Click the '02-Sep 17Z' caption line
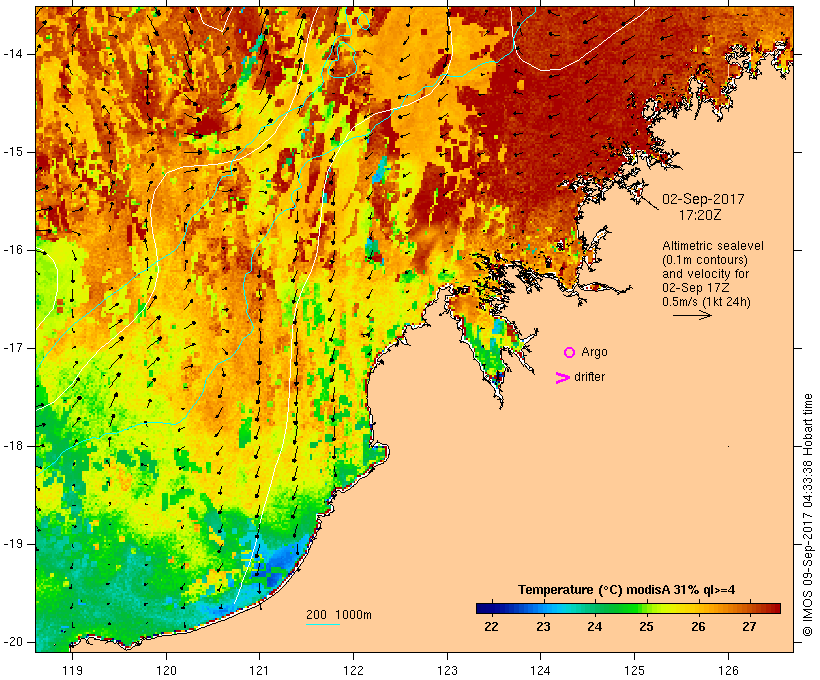The image size is (820, 680). click(x=696, y=288)
